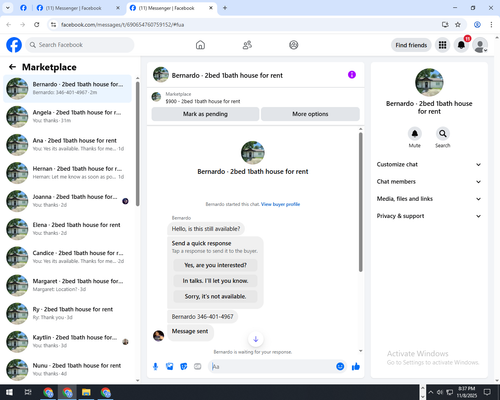Send quick reply Yes, are you interested?
The height and width of the screenshot is (400, 500).
tap(215, 265)
